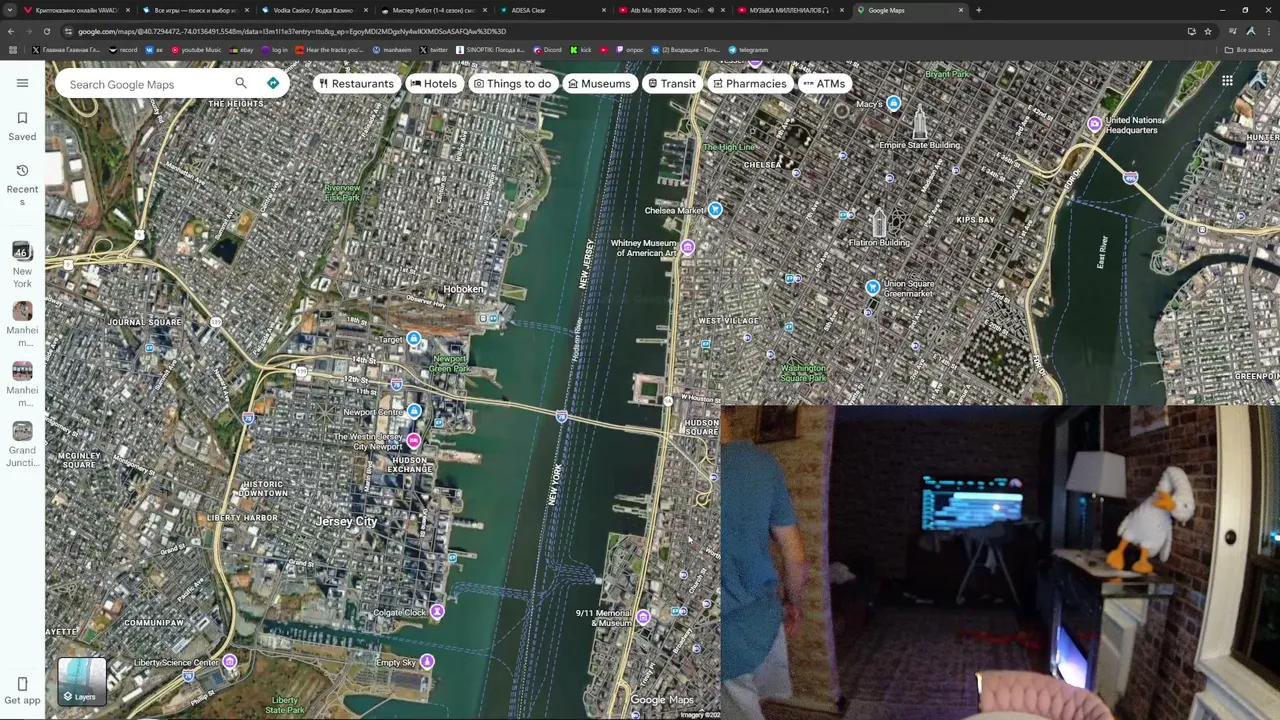Click the blue Directions icon
The width and height of the screenshot is (1280, 720).
click(273, 83)
